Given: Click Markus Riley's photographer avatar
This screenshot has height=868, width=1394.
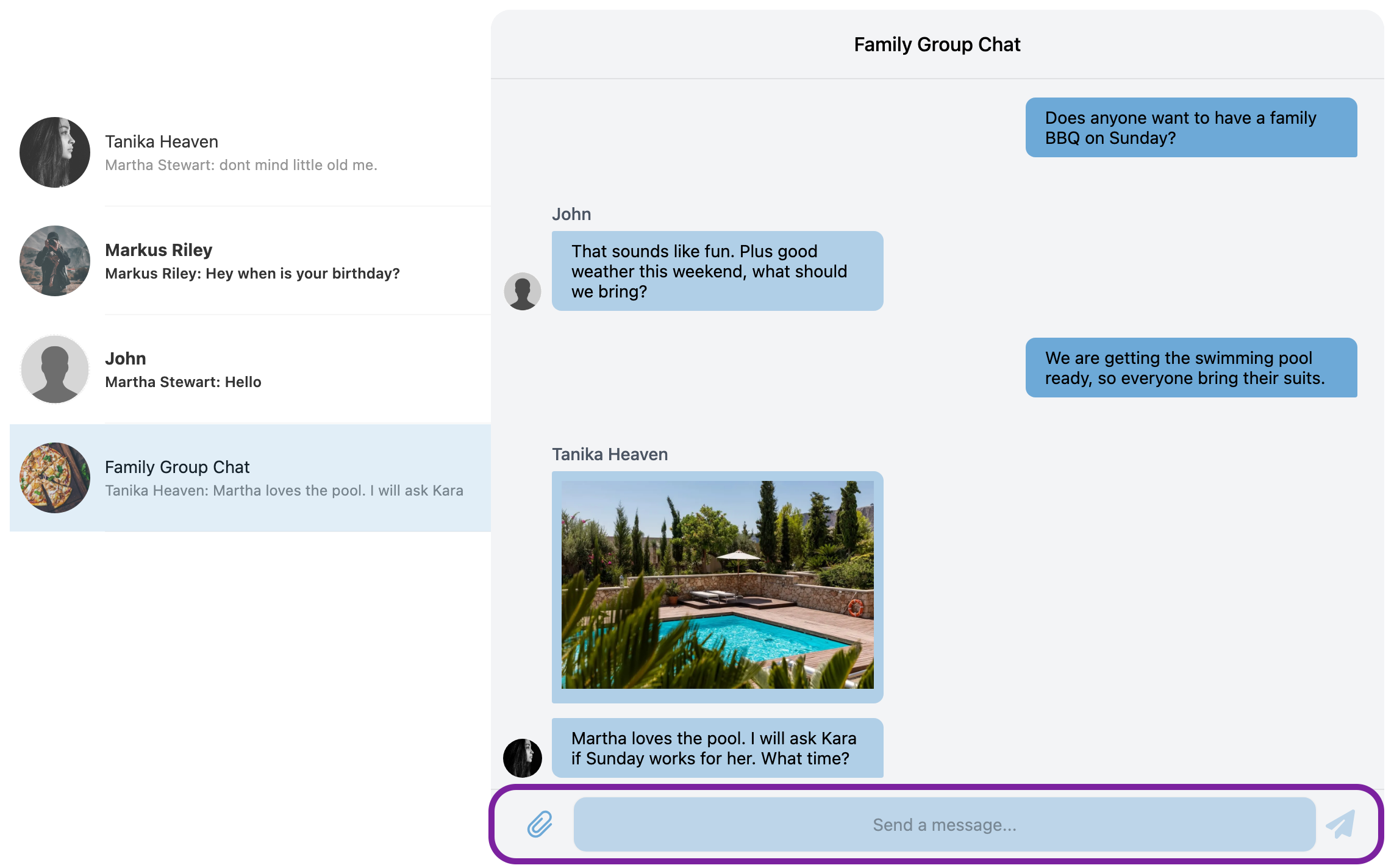Looking at the screenshot, I should click(x=55, y=261).
